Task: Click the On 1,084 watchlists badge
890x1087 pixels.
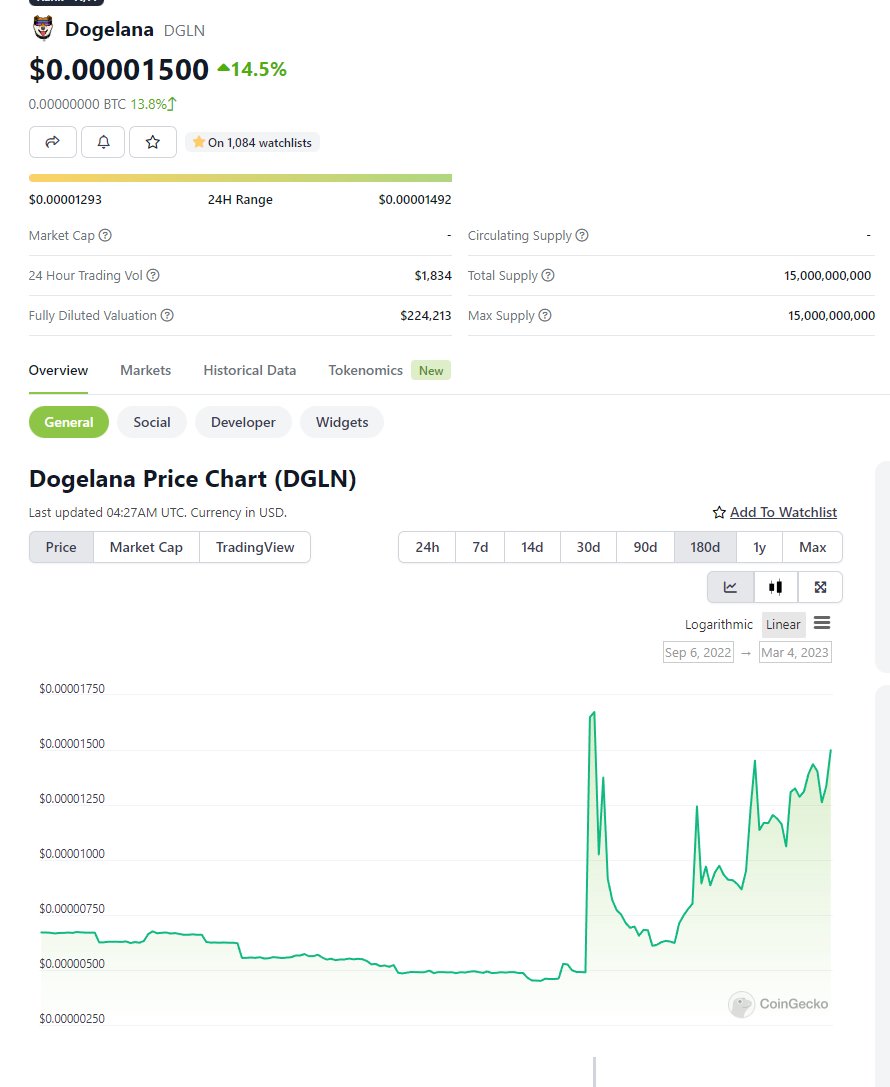Action: 252,142
